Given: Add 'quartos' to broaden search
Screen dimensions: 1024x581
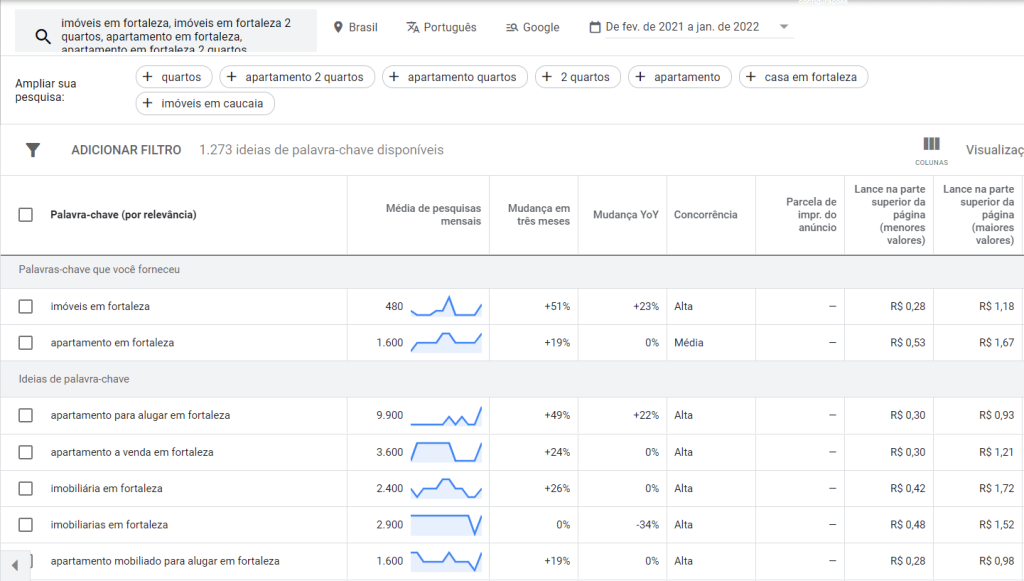Looking at the screenshot, I should pyautogui.click(x=174, y=77).
